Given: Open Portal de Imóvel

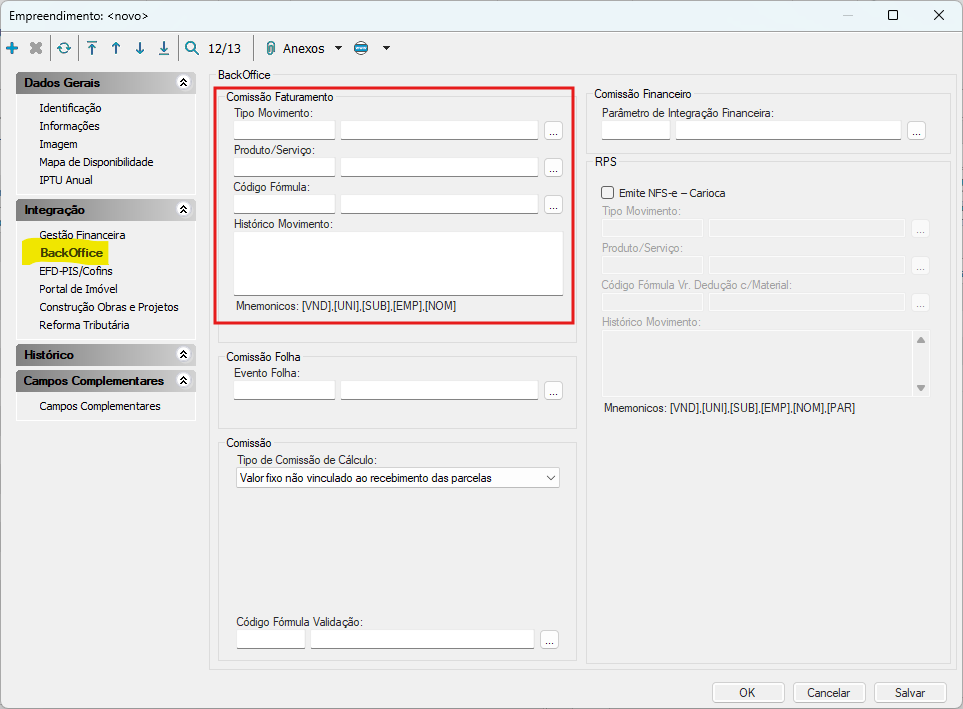Looking at the screenshot, I should click(78, 289).
